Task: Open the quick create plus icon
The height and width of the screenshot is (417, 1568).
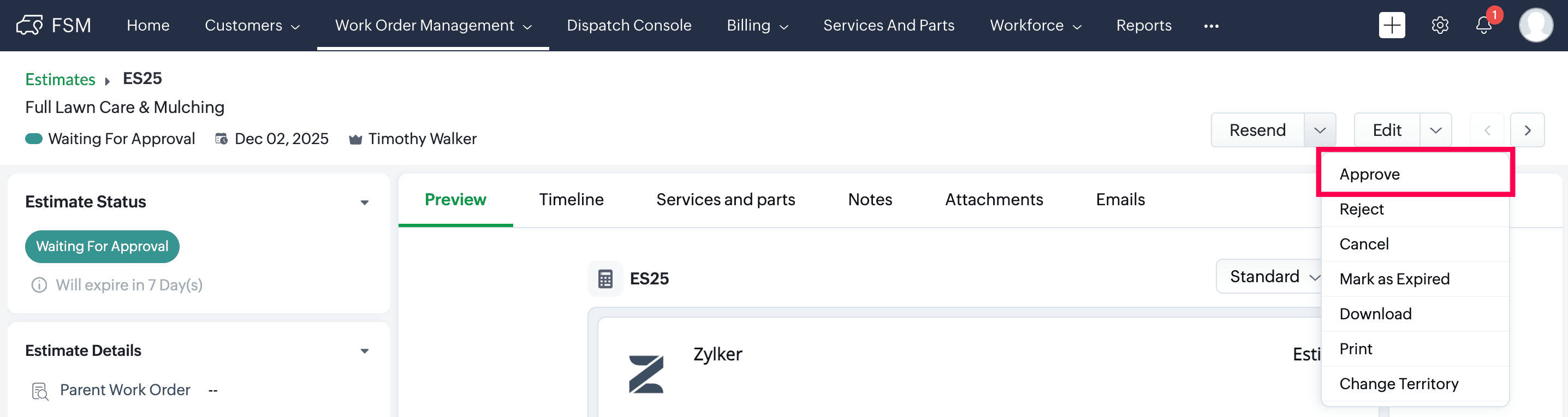Action: [x=1392, y=26]
